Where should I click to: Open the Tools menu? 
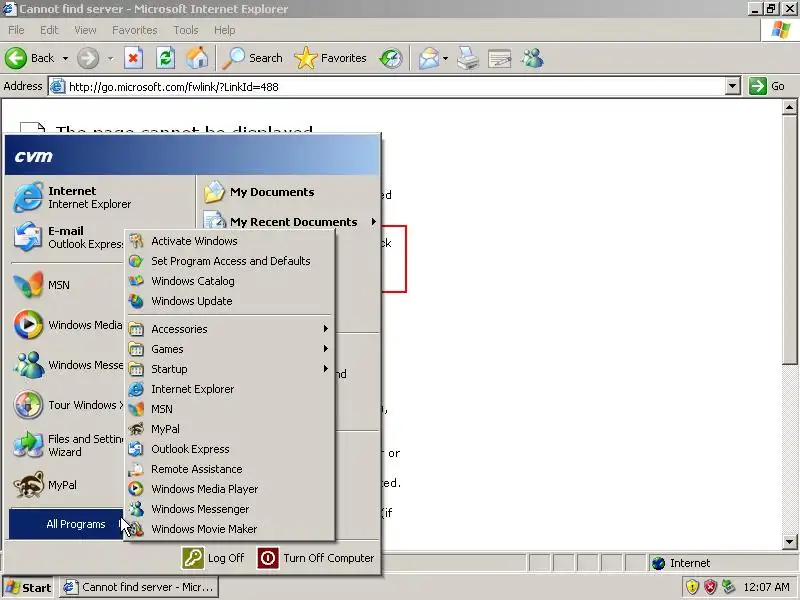click(186, 30)
